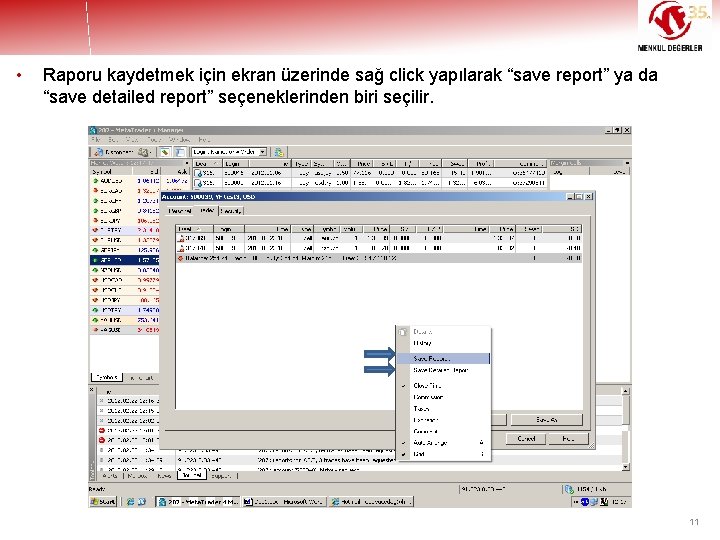This screenshot has height=540, width=720.
Task: Click the blue round system tray icon
Action: click(x=585, y=502)
